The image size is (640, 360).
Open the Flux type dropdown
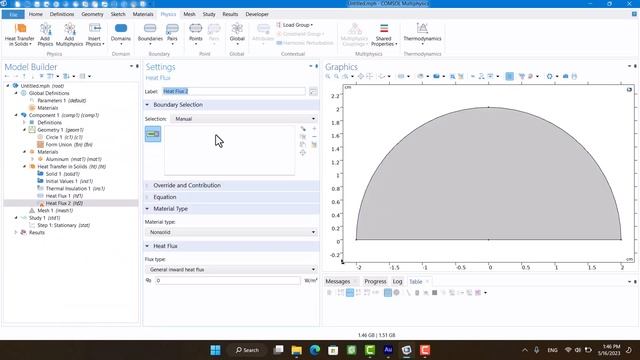pos(231,269)
